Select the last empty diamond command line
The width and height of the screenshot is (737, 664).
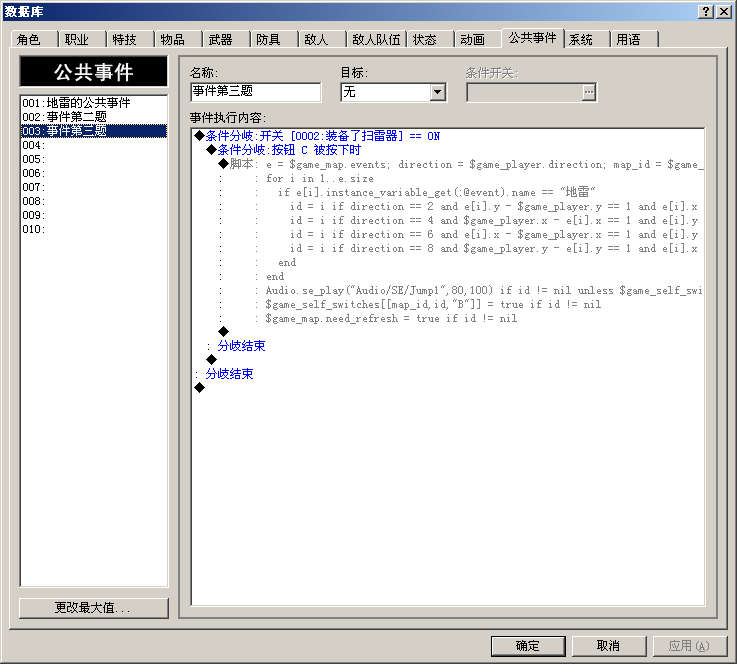coord(448,388)
